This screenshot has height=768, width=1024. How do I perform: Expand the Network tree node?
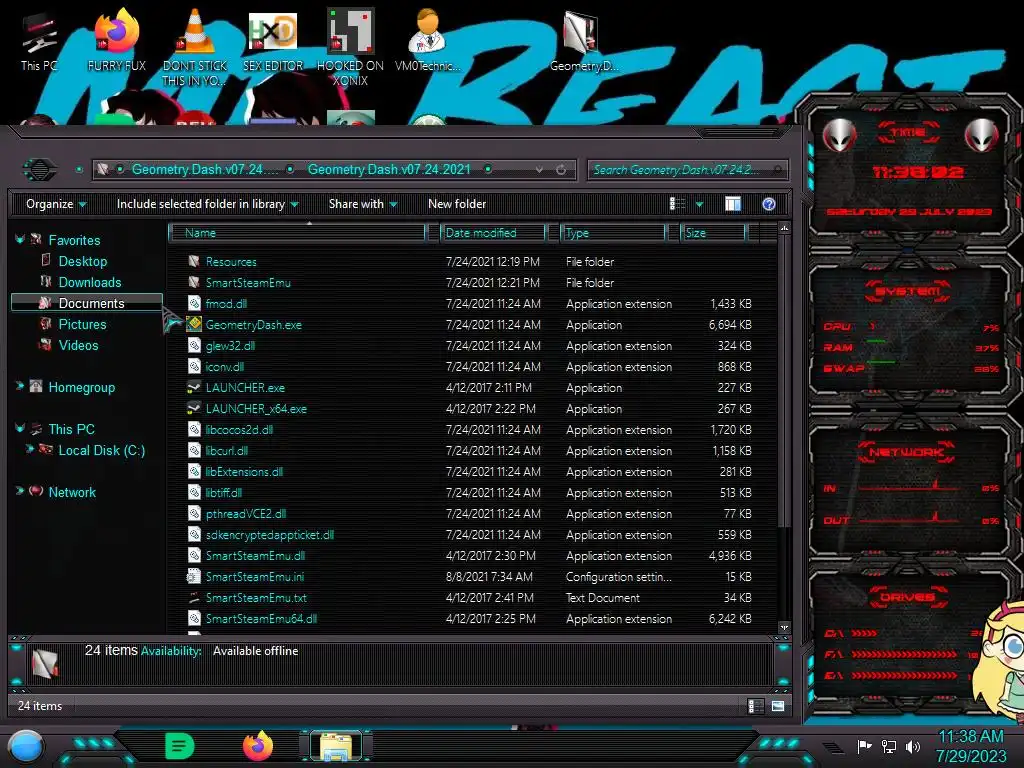coord(20,491)
